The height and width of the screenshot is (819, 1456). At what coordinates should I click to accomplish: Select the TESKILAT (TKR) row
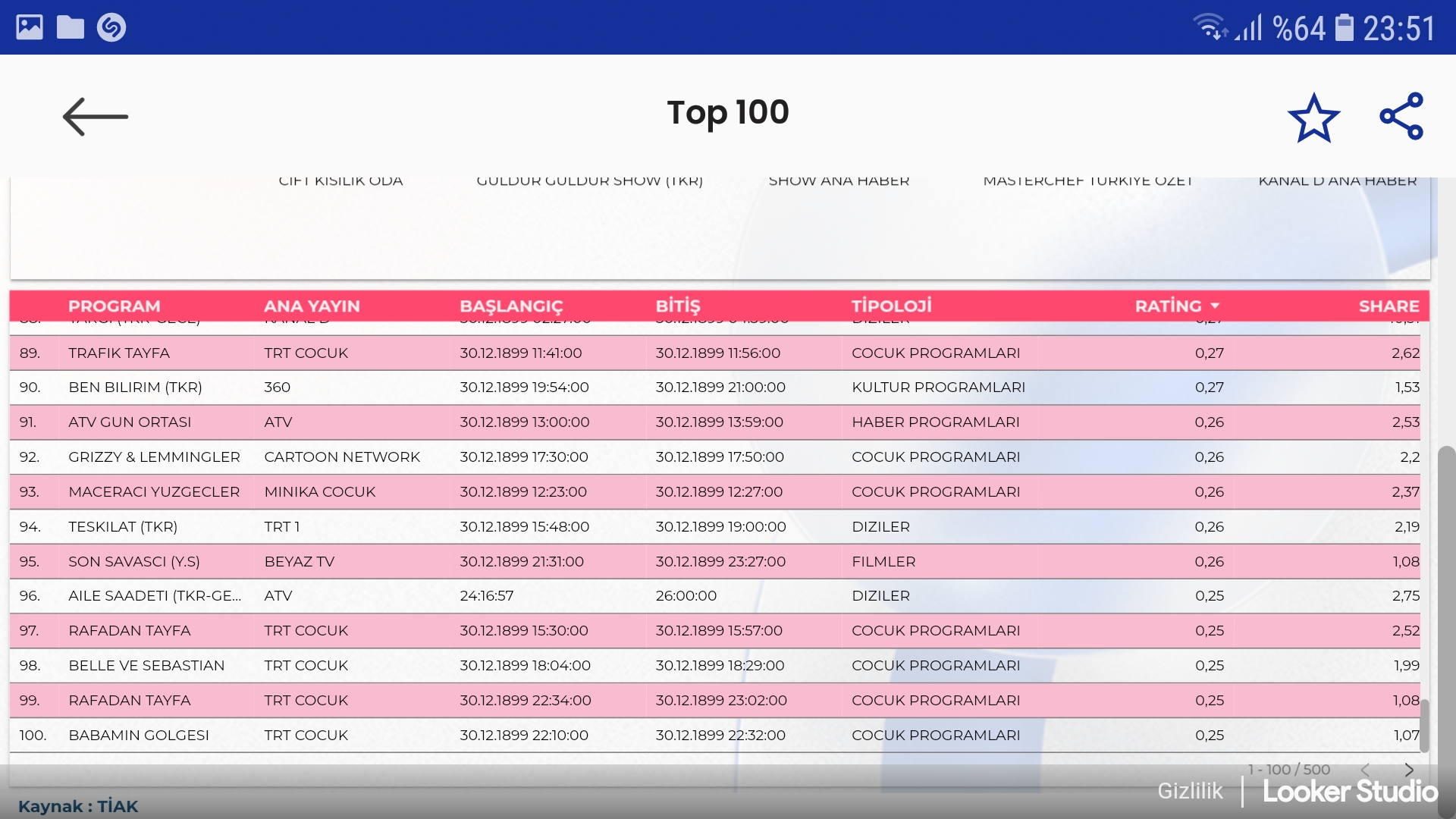click(123, 526)
